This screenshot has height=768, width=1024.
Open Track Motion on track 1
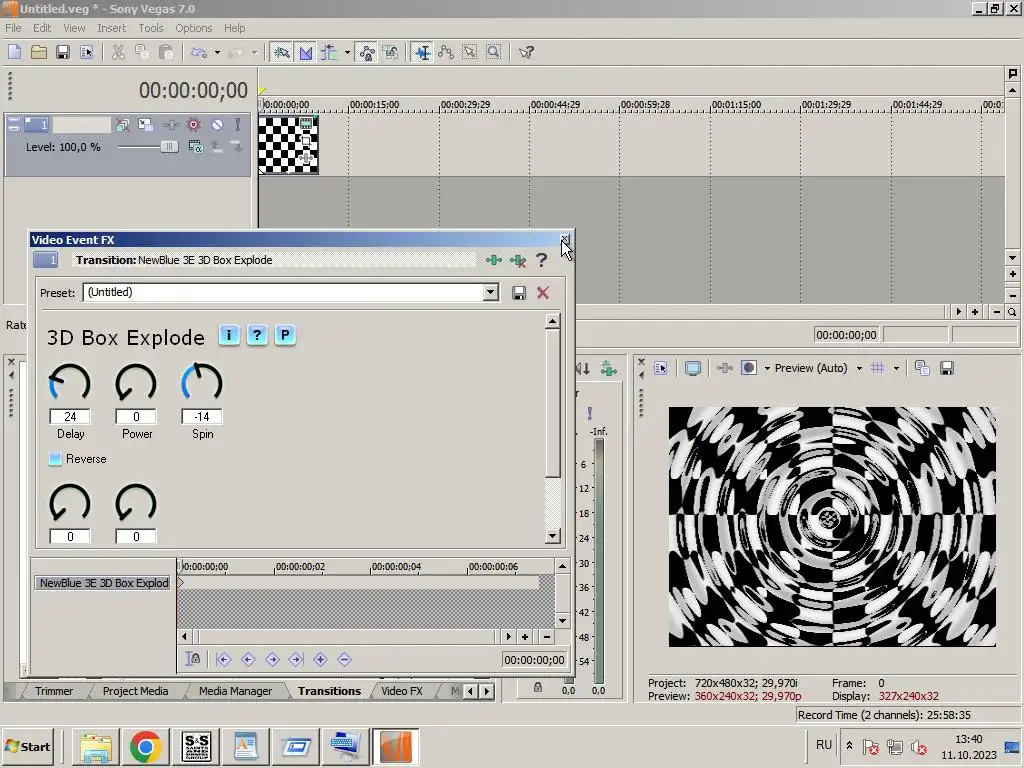146,125
